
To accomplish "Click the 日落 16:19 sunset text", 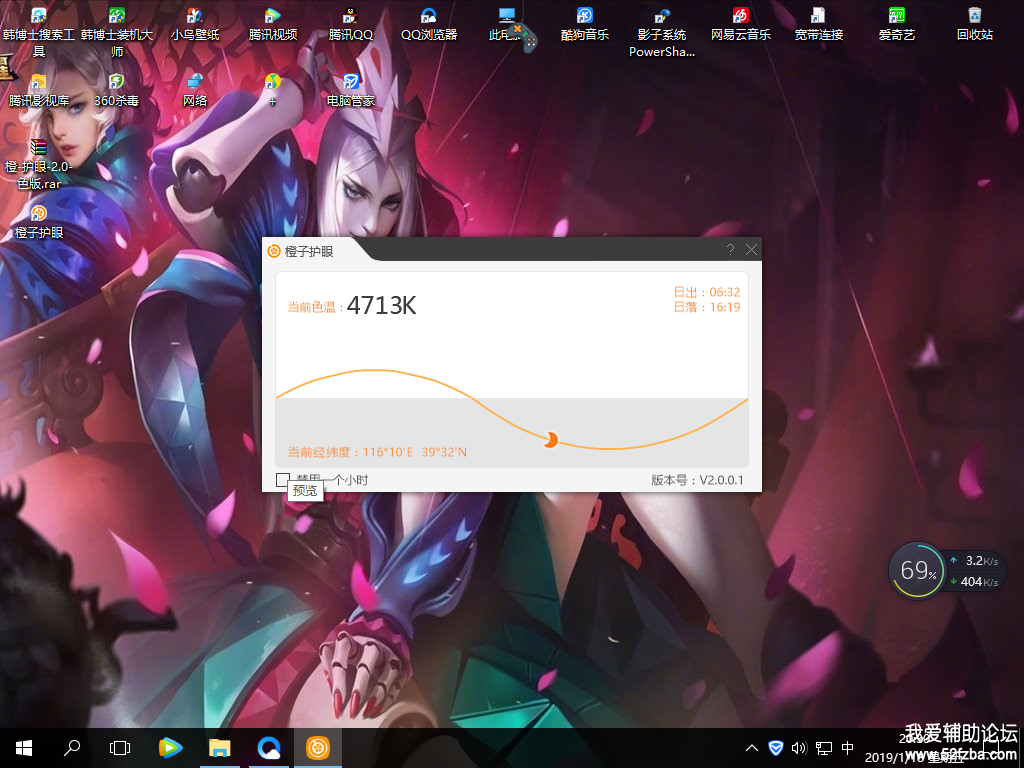I will click(x=707, y=307).
